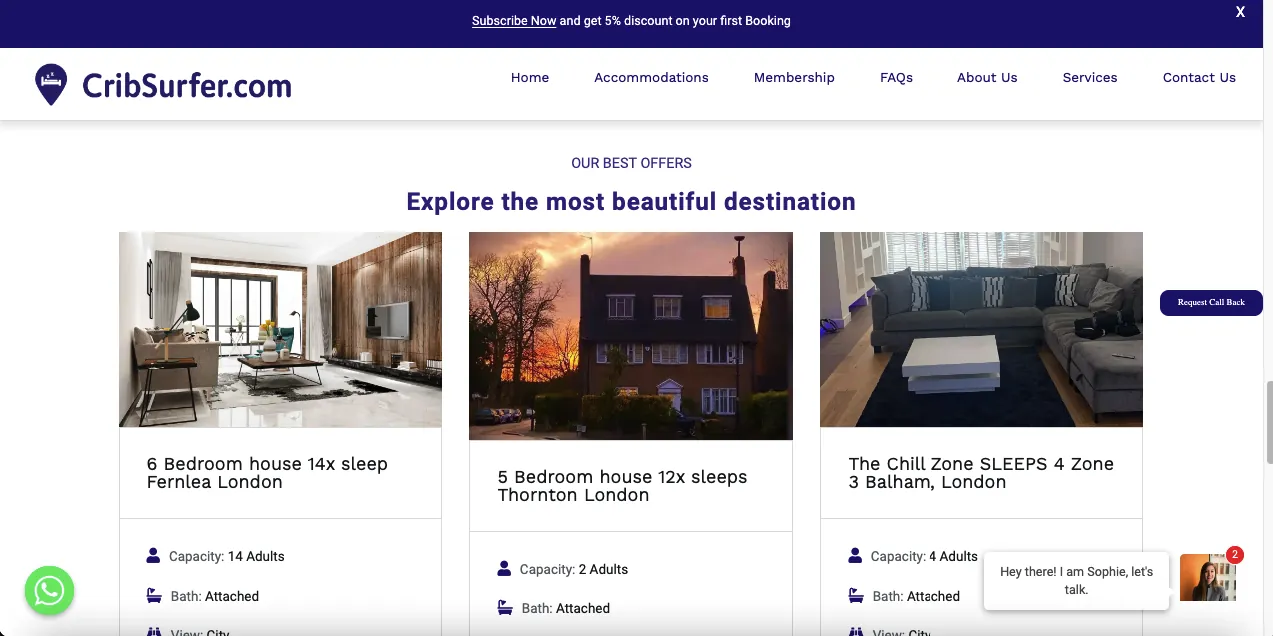Open Sophie's chat greeting bubble

(x=1076, y=581)
